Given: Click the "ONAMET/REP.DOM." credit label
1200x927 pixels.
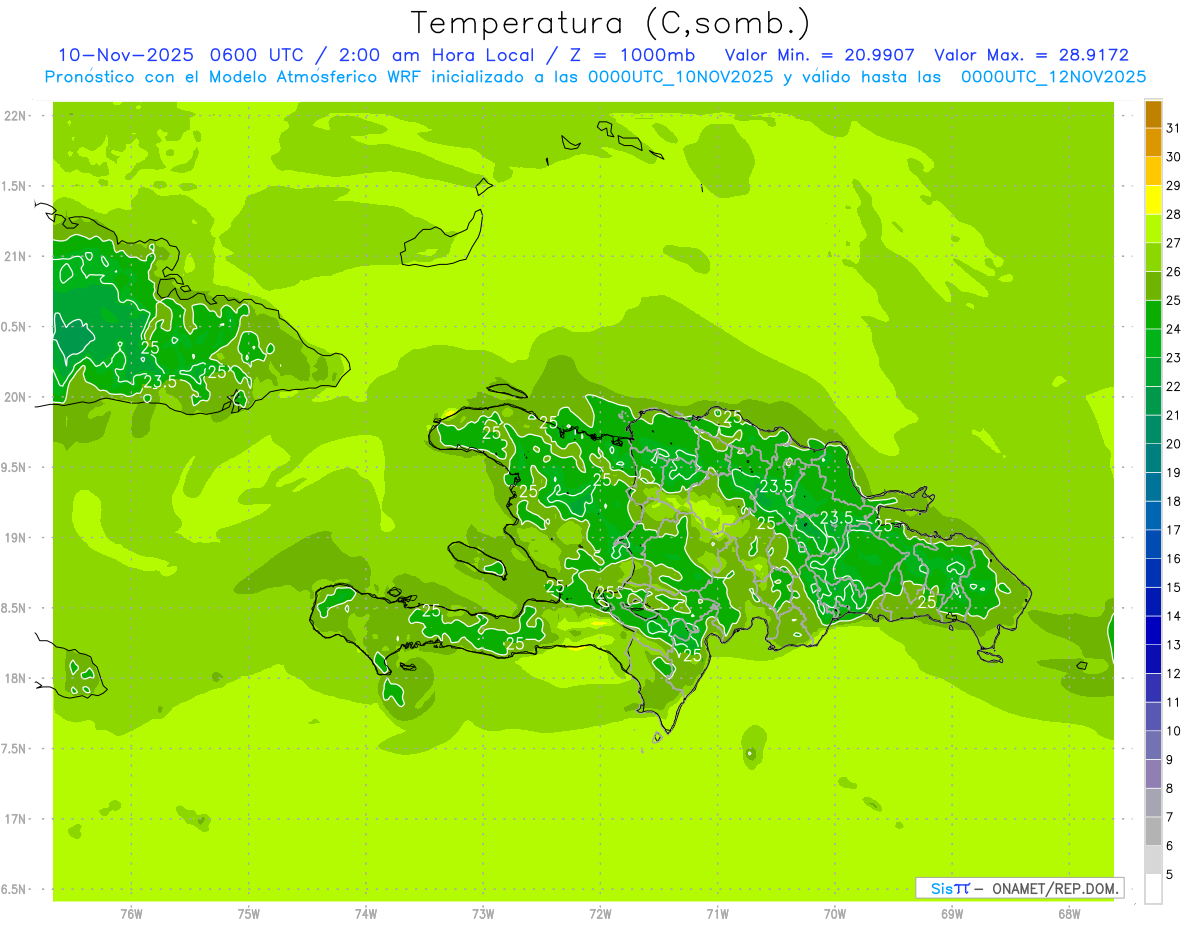Looking at the screenshot, I should [x=1056, y=888].
